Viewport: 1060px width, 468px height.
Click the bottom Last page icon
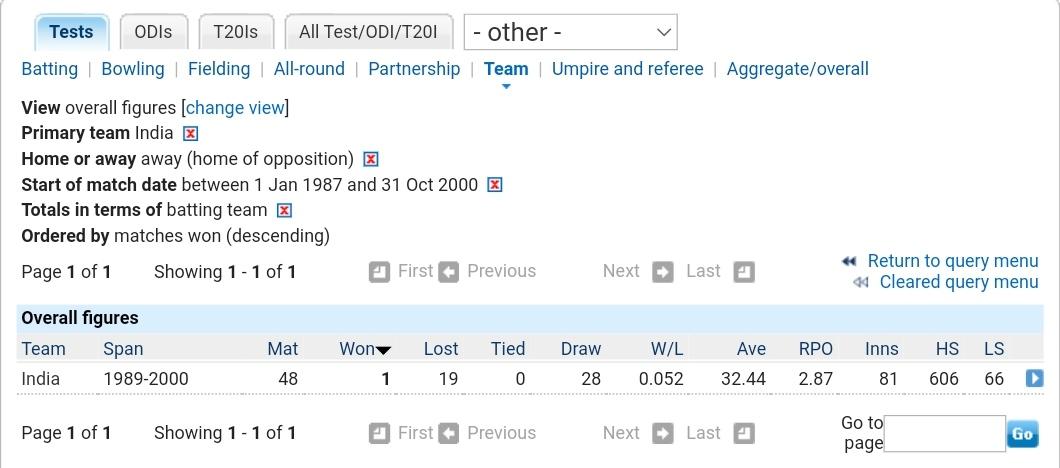[x=744, y=434]
